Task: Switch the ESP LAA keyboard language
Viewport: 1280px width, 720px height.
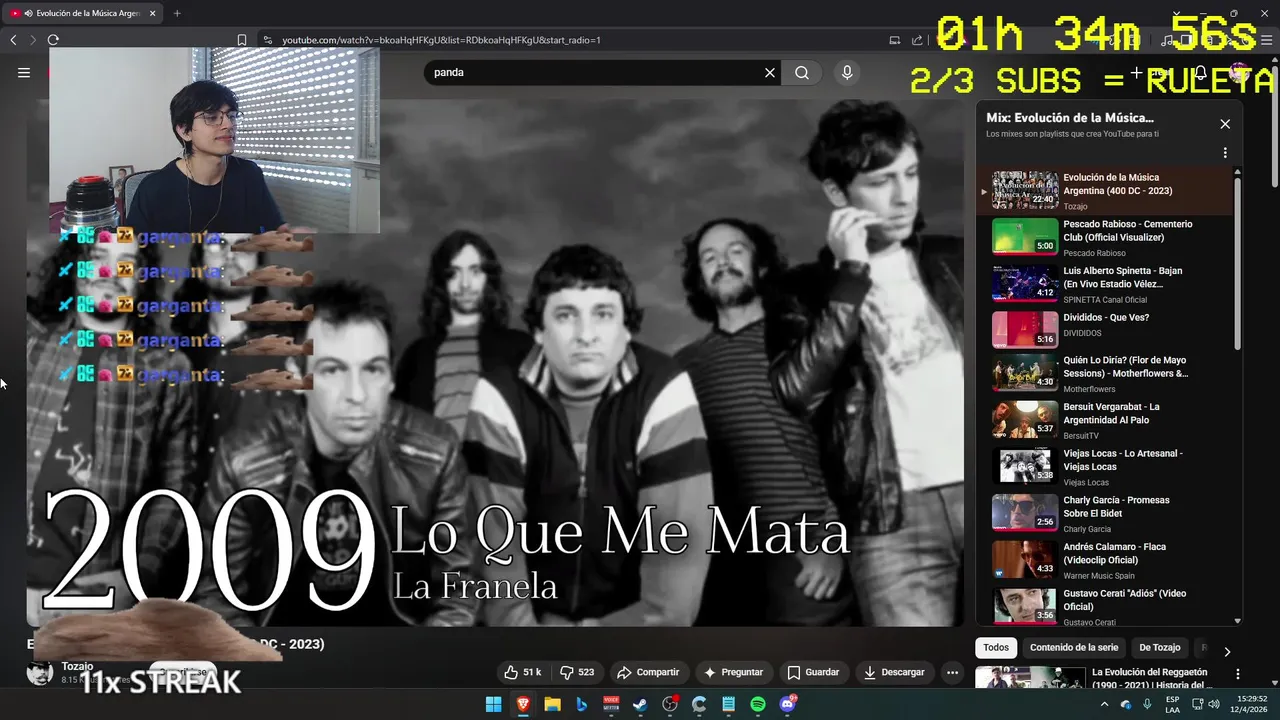Action: coord(1174,704)
